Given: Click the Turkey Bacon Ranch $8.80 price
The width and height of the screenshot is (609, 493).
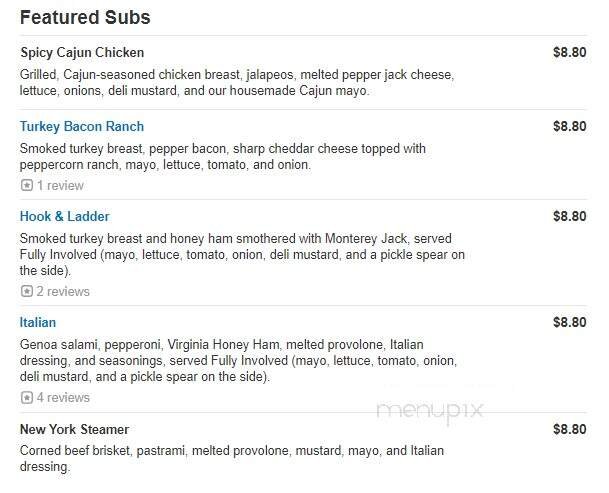Looking at the screenshot, I should click(569, 127).
